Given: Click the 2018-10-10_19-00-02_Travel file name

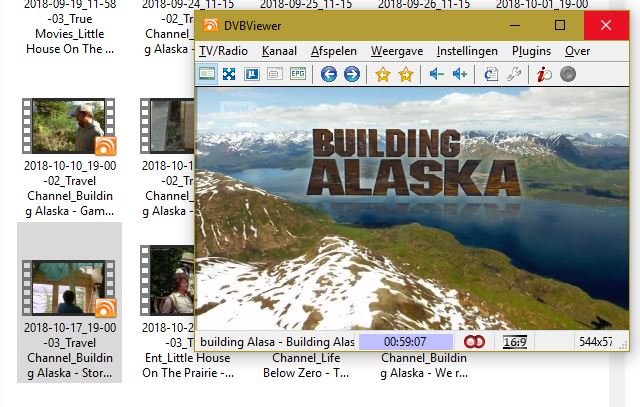Looking at the screenshot, I should (x=70, y=188).
